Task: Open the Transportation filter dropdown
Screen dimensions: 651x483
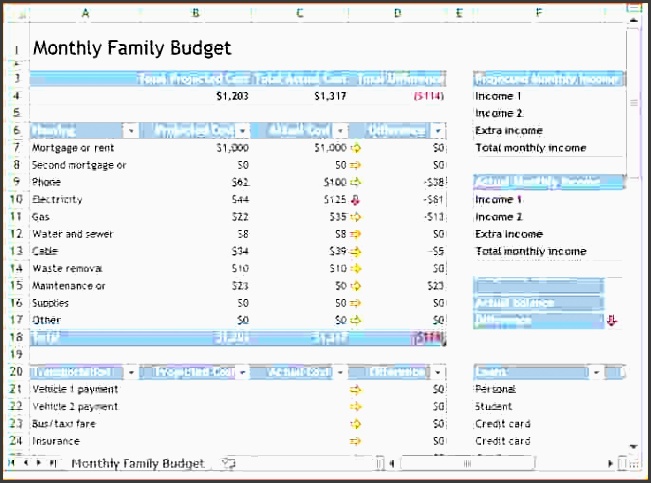Action: click(129, 372)
